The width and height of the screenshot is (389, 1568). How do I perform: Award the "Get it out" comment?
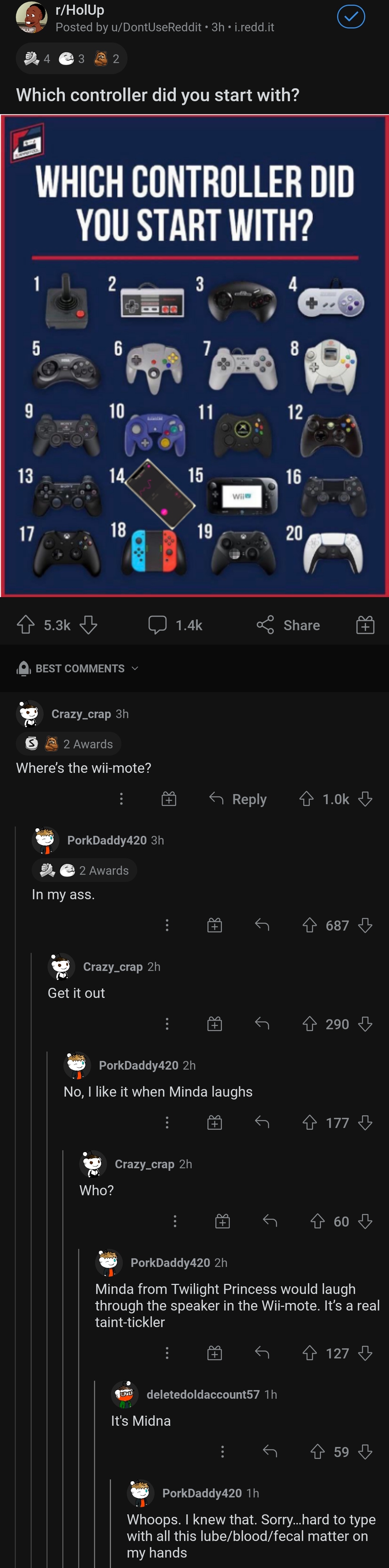pyautogui.click(x=215, y=1024)
